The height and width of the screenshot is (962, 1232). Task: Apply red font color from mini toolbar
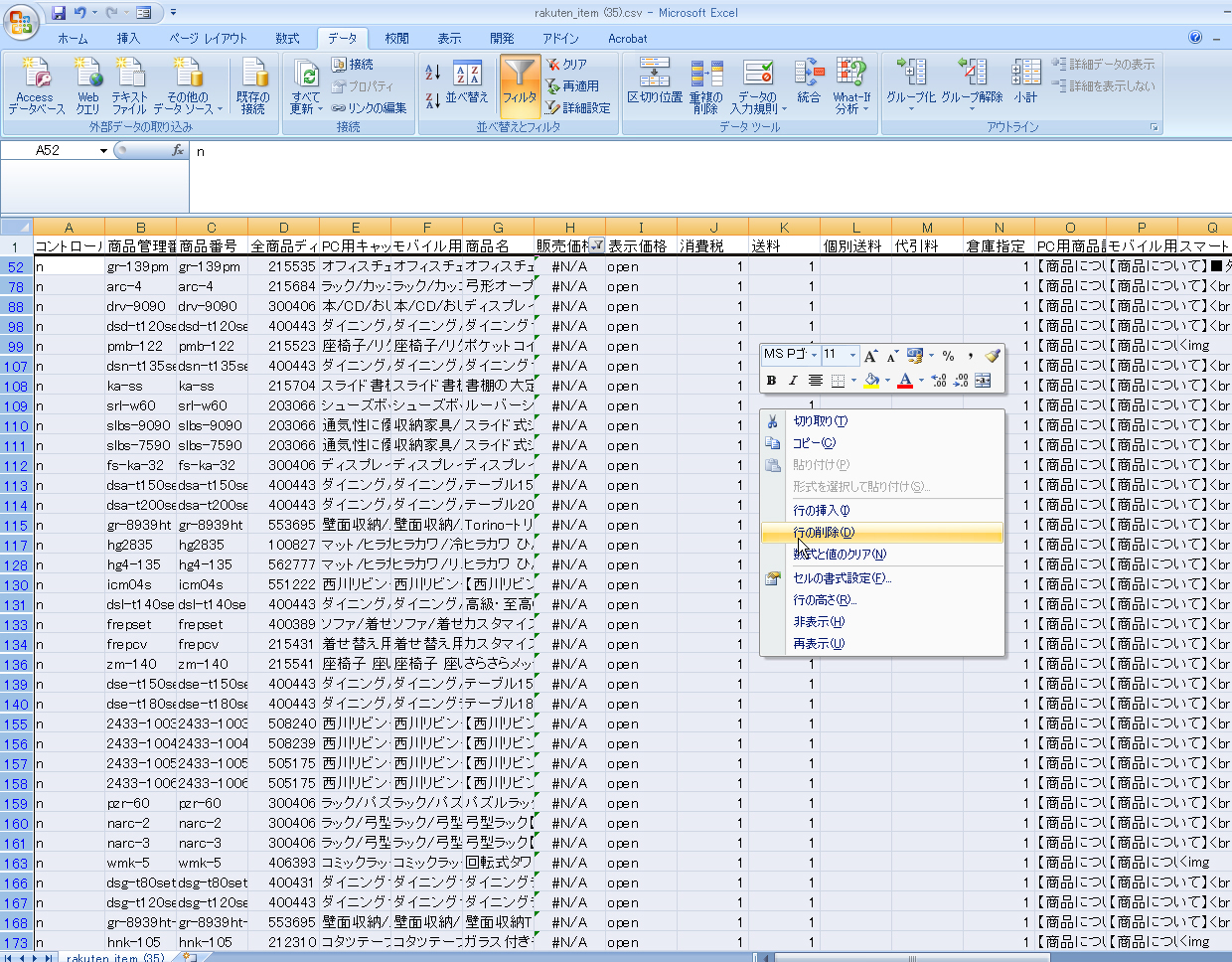click(x=904, y=381)
